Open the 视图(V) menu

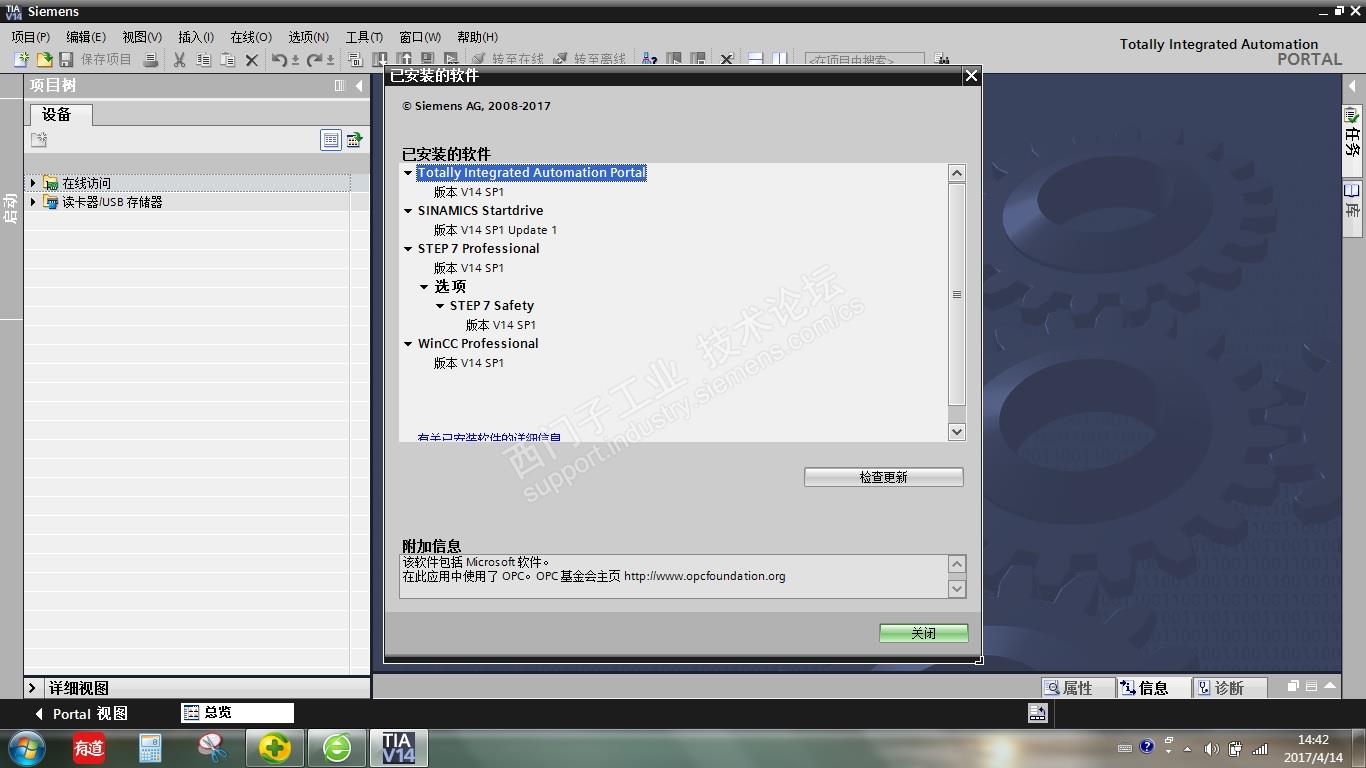coord(142,37)
